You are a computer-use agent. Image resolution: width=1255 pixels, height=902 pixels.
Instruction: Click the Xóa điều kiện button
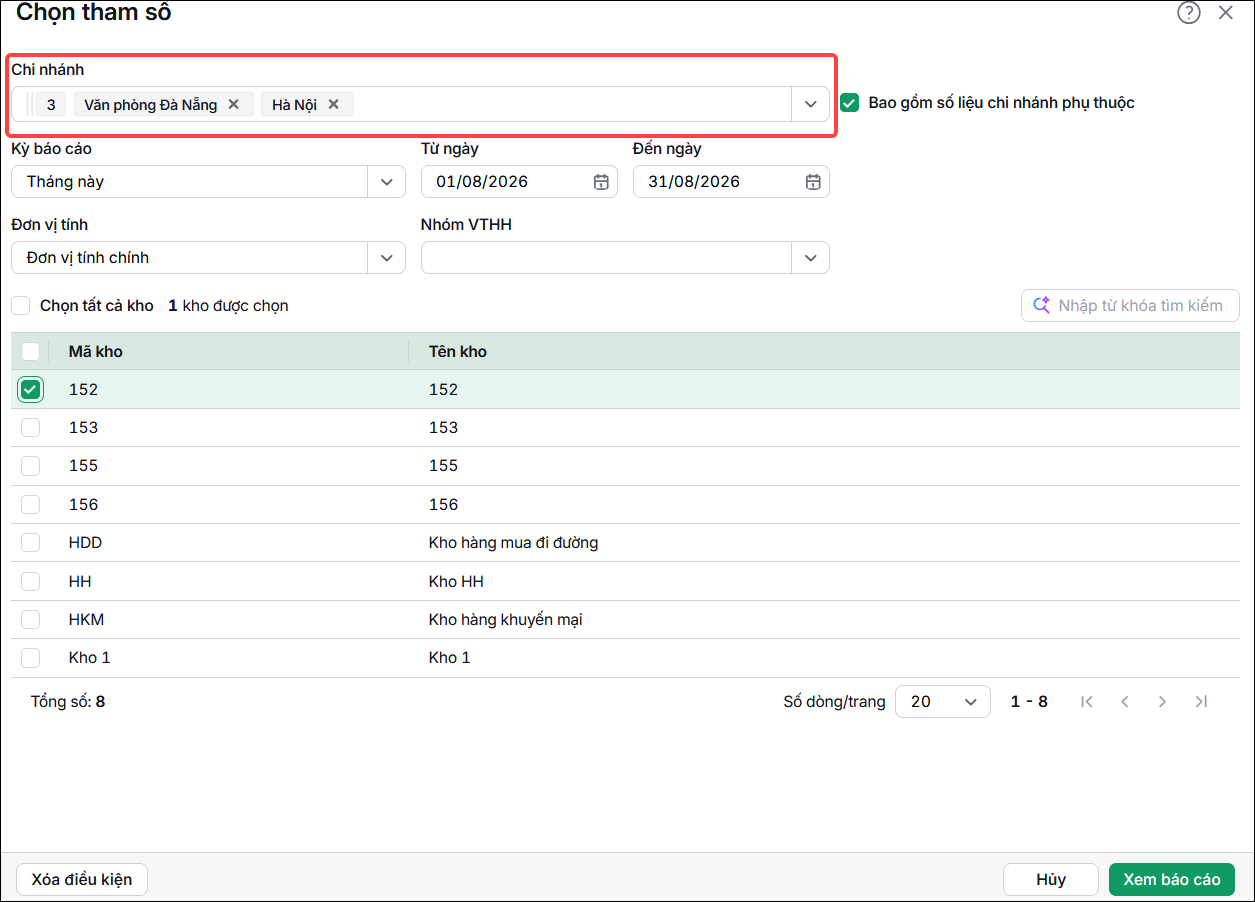pyautogui.click(x=82, y=880)
